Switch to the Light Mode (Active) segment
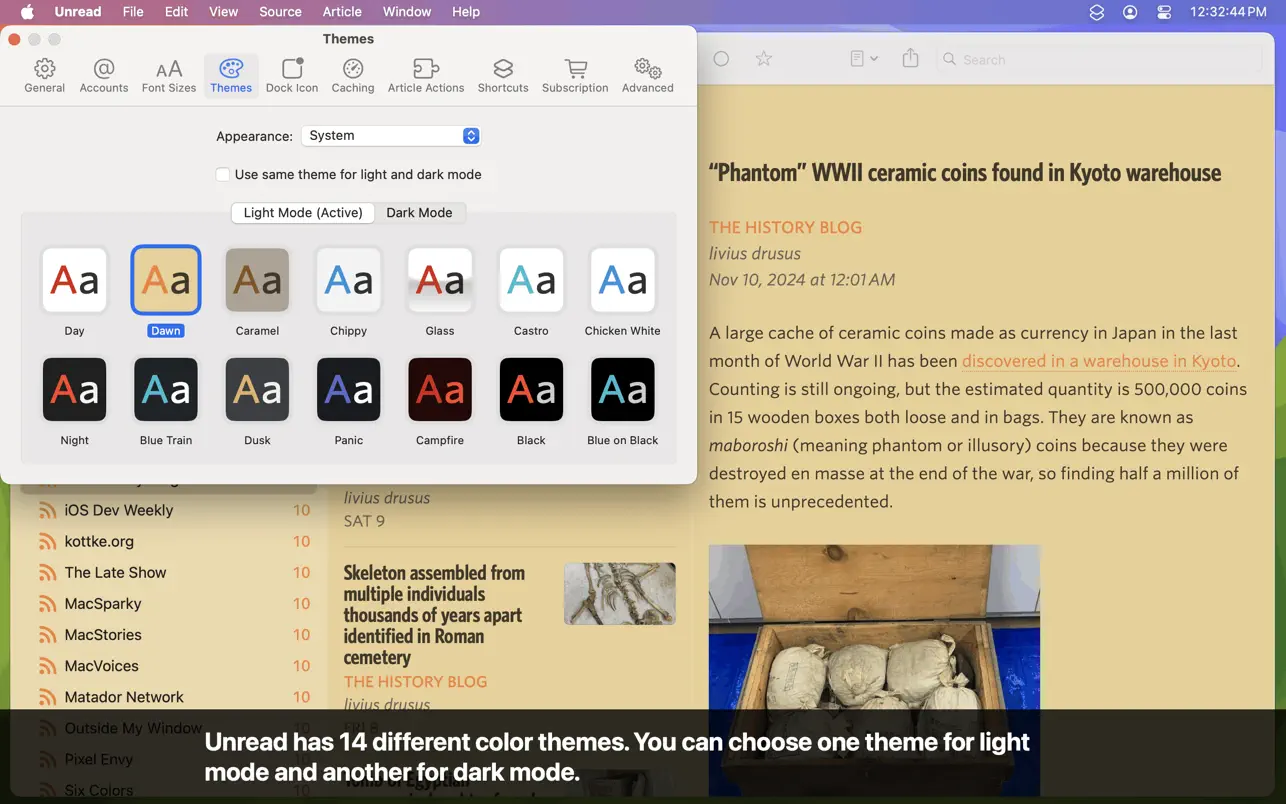The width and height of the screenshot is (1286, 804). (x=303, y=212)
